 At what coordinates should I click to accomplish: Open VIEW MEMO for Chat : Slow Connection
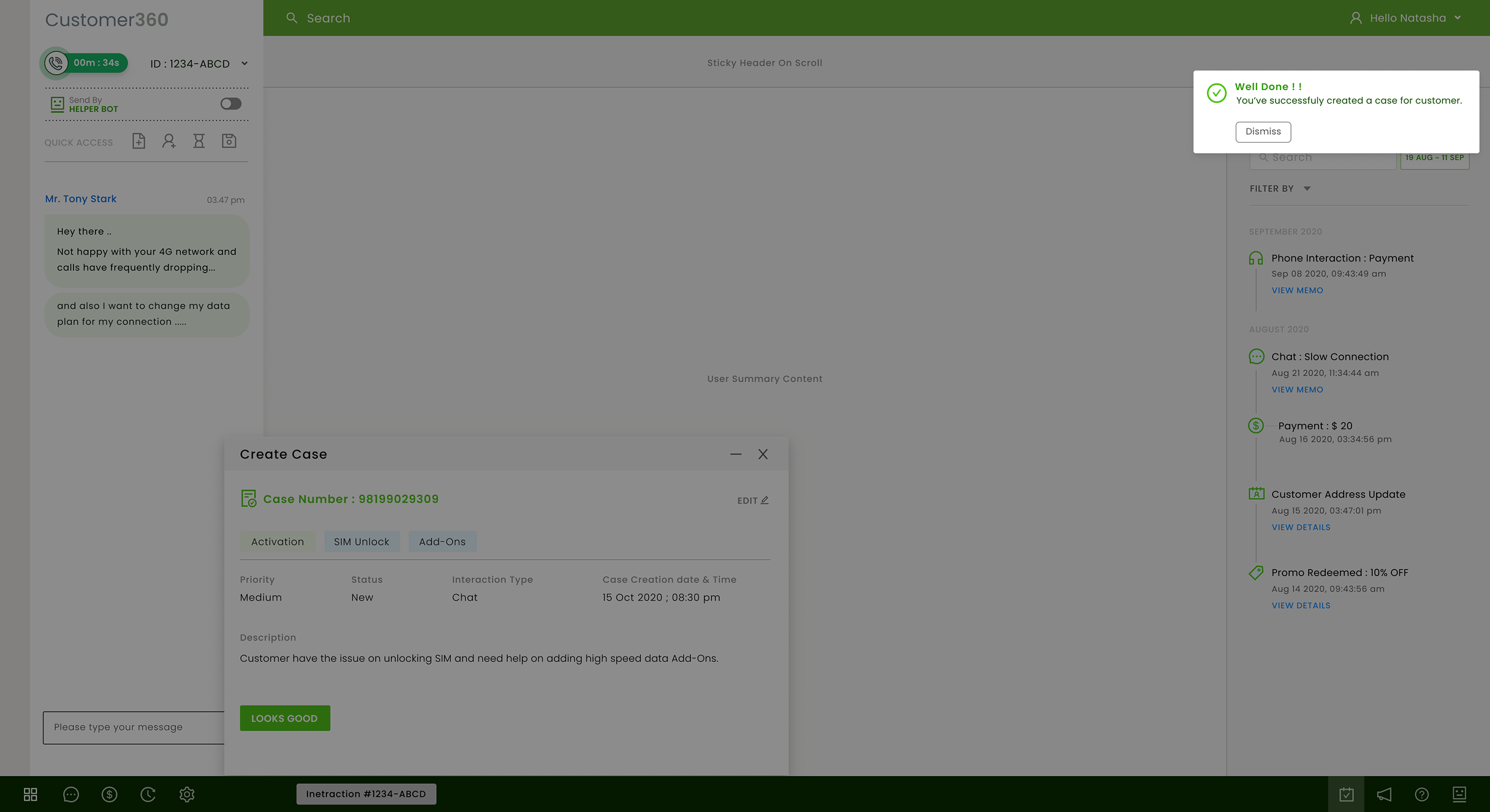(1298, 389)
